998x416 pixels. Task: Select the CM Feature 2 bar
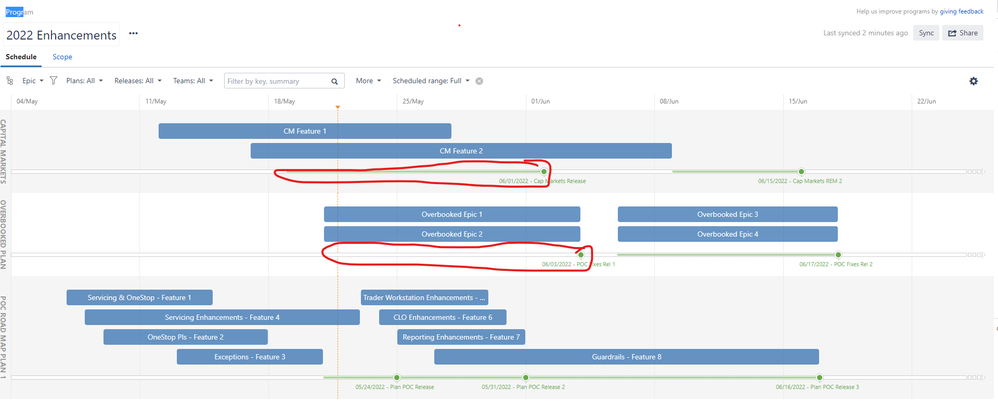tap(461, 151)
